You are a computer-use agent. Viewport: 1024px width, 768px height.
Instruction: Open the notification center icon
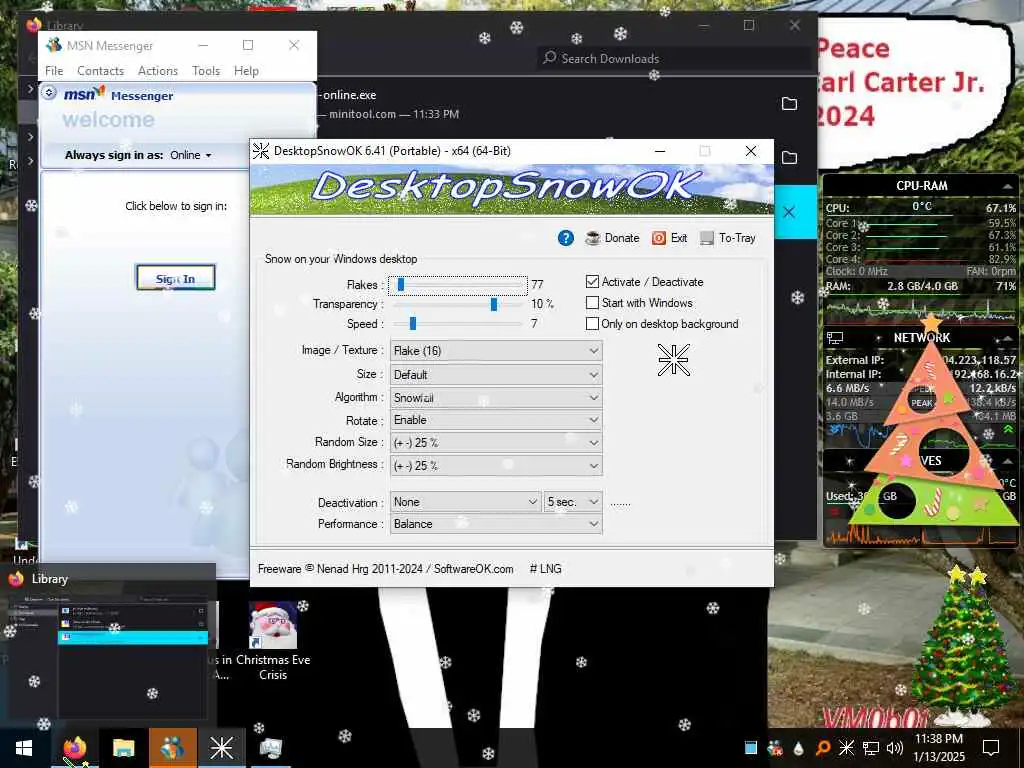pyautogui.click(x=991, y=748)
